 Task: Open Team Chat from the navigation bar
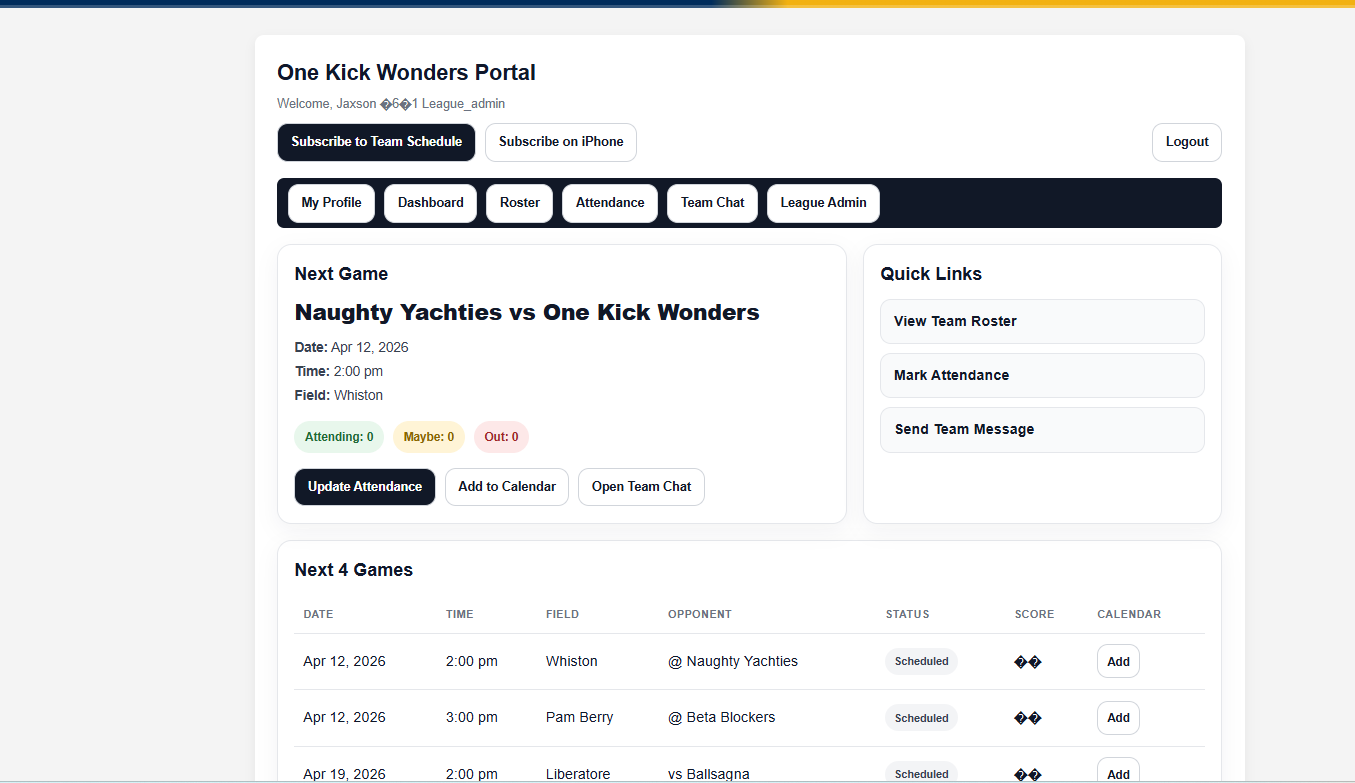pyautogui.click(x=712, y=203)
